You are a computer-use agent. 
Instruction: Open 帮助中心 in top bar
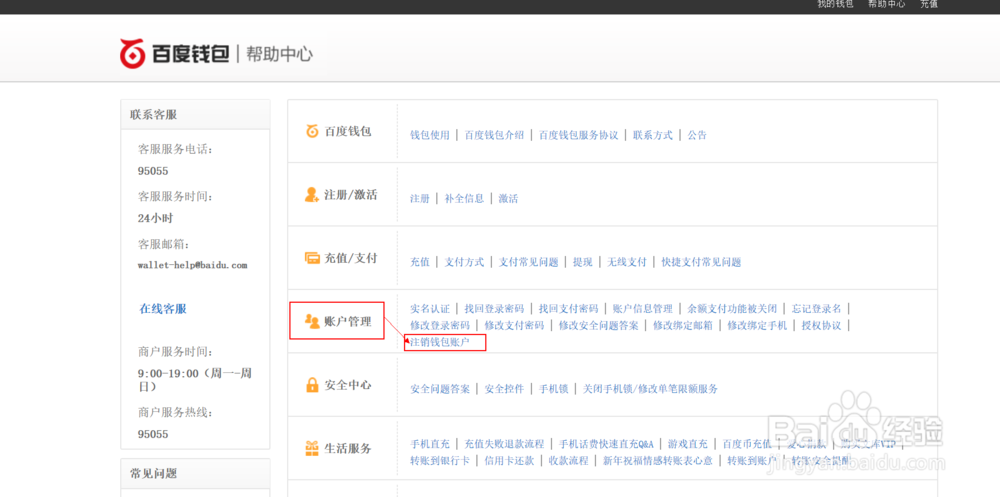886,4
